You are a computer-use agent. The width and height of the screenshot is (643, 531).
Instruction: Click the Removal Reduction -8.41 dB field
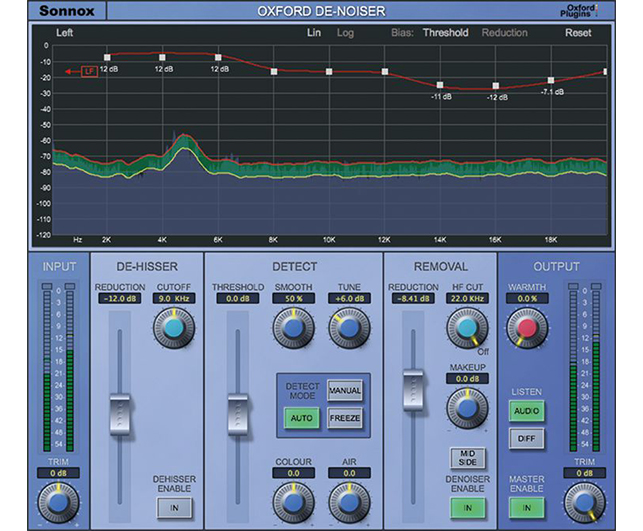[413, 299]
